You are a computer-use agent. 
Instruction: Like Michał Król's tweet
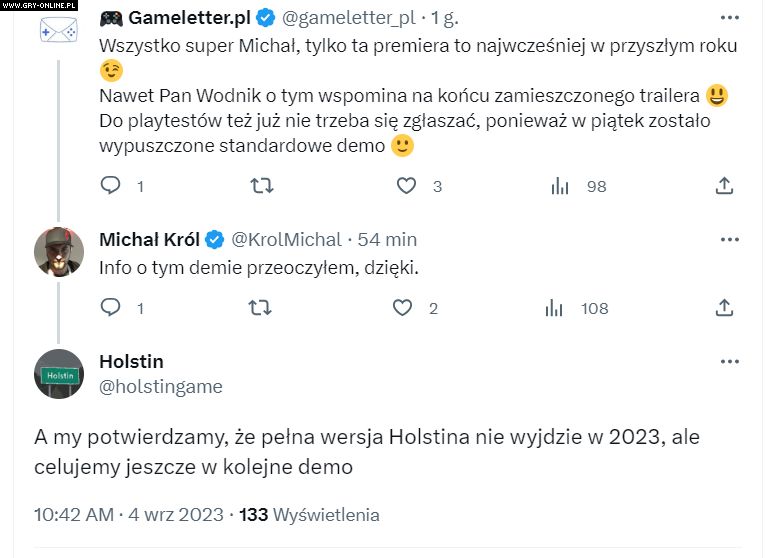(x=402, y=309)
